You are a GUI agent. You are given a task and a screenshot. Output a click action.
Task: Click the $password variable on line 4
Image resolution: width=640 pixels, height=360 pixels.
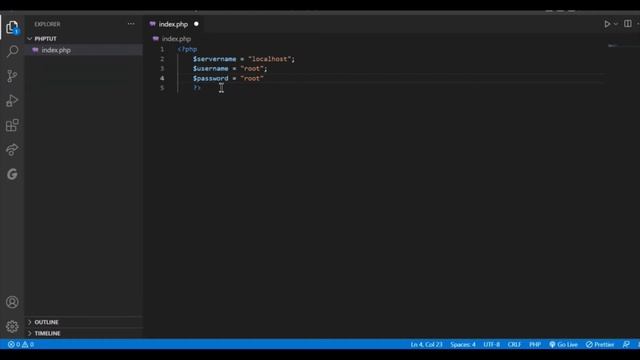point(210,78)
